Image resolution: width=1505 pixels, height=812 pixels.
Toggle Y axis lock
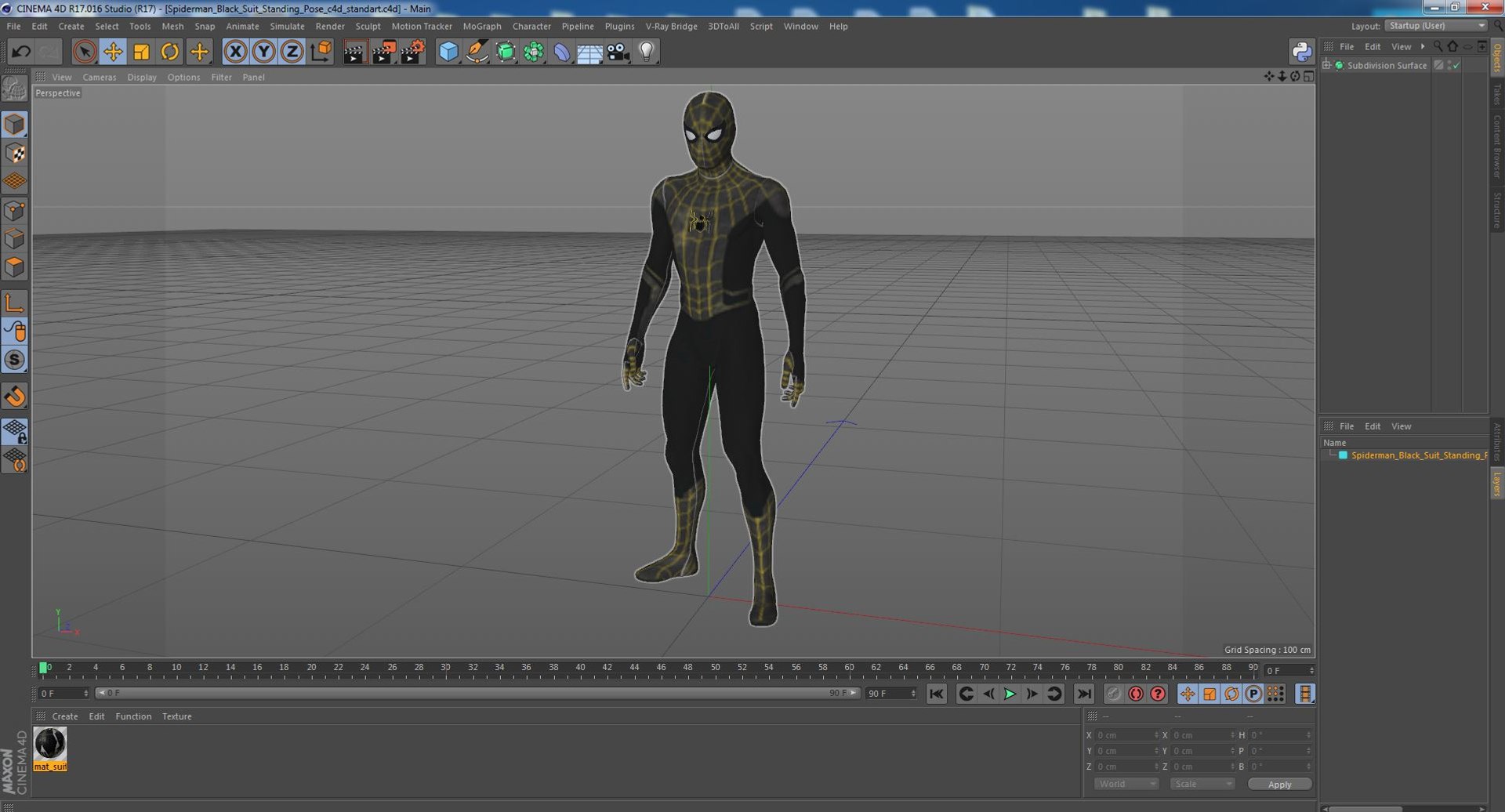tap(264, 53)
